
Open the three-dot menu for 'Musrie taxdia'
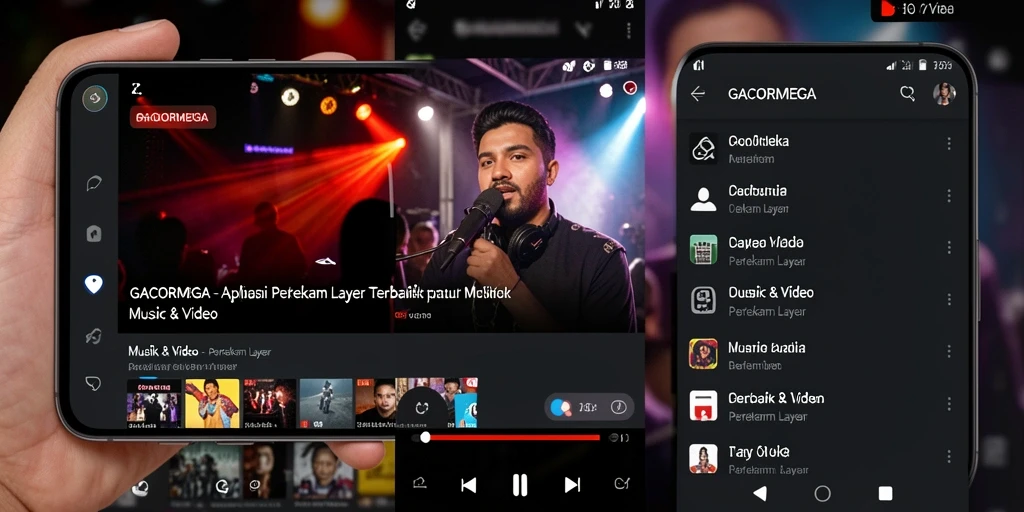pos(949,351)
